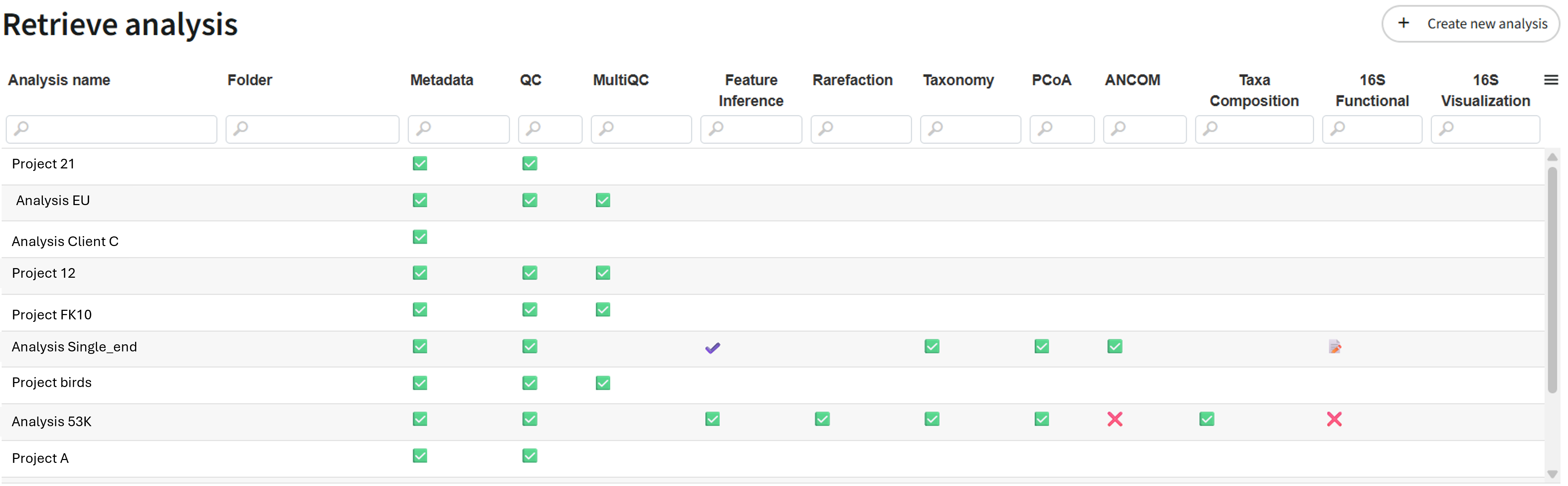Click PCoA green check for Analysis Single_end
Image resolution: width=1568 pixels, height=486 pixels.
pos(1042,347)
